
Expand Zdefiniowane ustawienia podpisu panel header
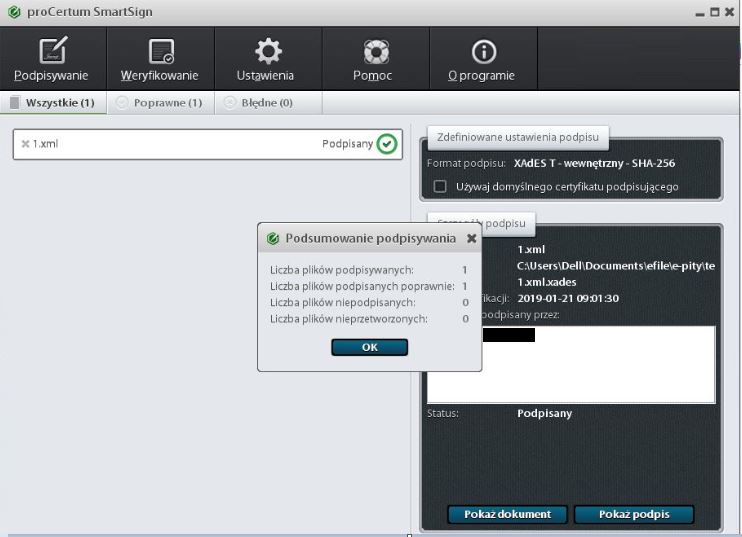click(x=517, y=136)
